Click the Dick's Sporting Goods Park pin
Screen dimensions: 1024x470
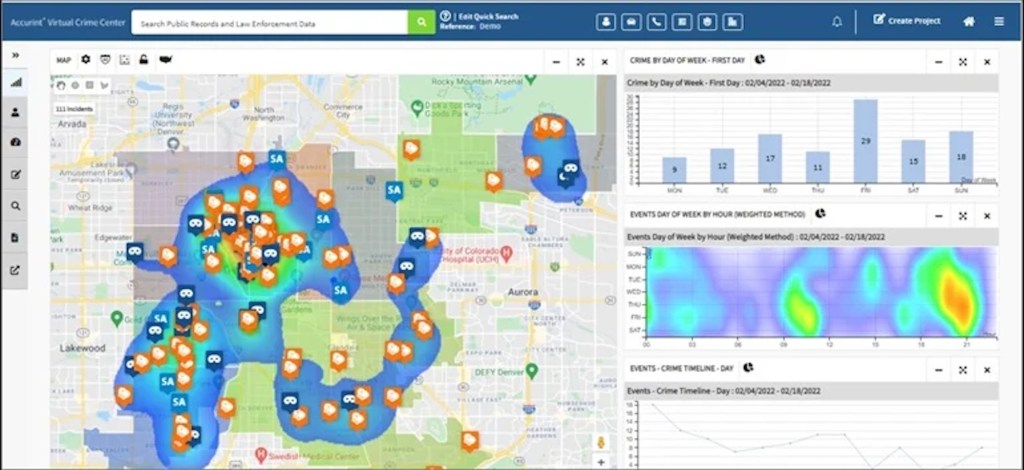417,107
